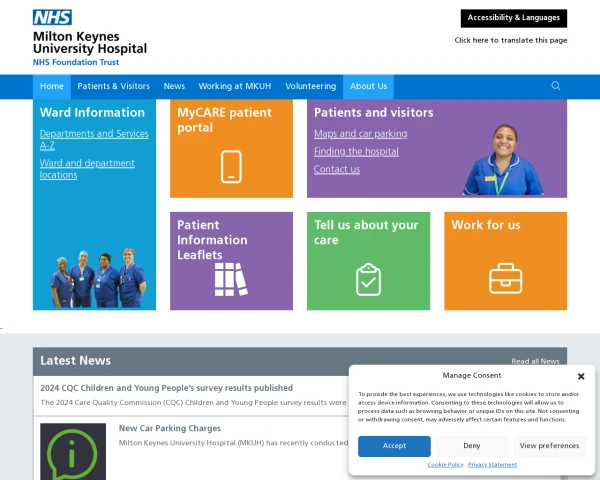600x480 pixels.
Task: Click the staff group photo in Ward Information
Action: pos(98,278)
